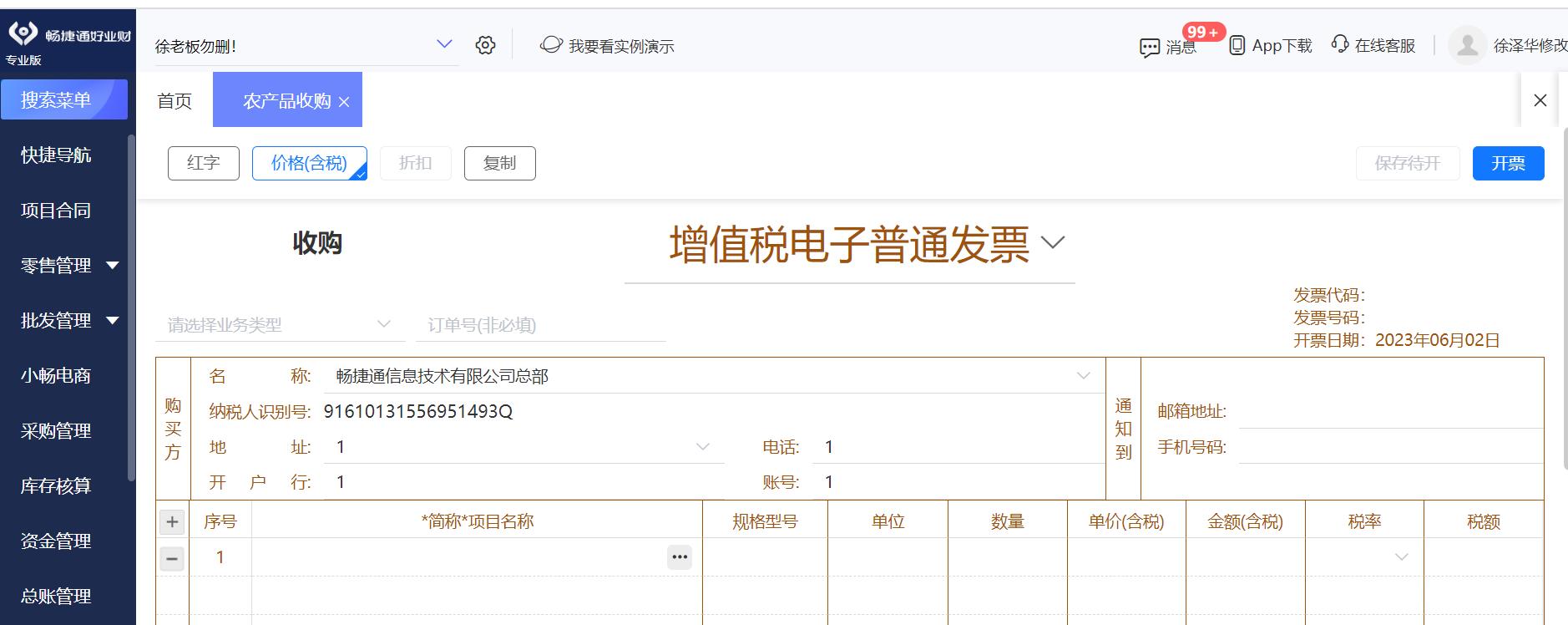Open 小畅电商 in the sidebar
Screen dimensions: 1568x625
pyautogui.click(x=56, y=376)
